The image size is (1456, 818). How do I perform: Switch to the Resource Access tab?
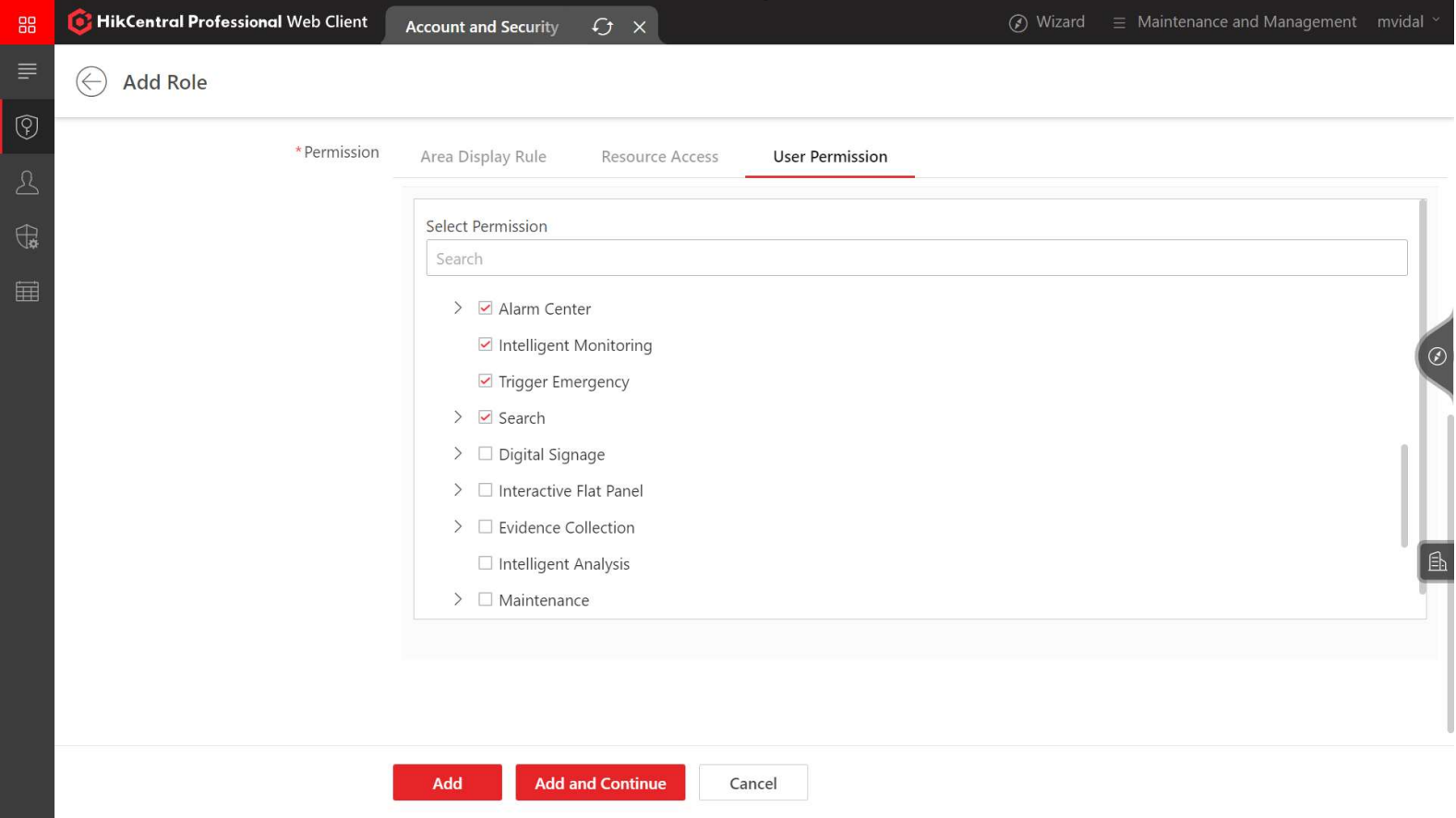pyautogui.click(x=659, y=156)
